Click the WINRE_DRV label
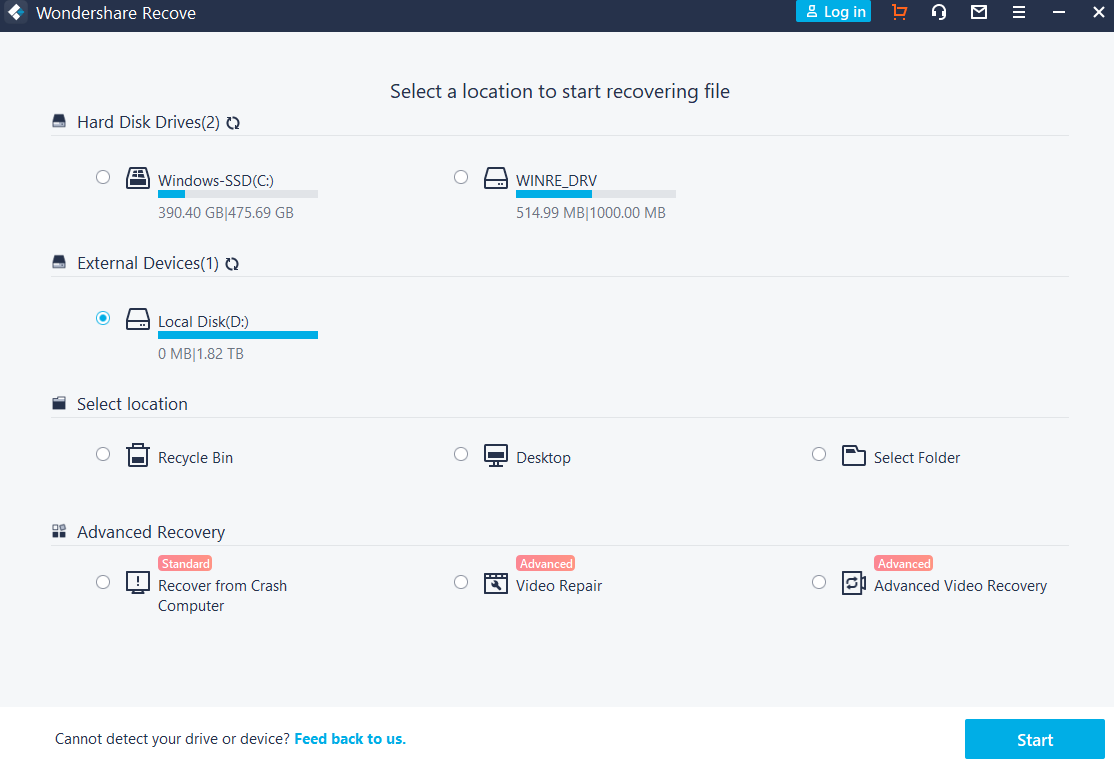 click(x=556, y=180)
